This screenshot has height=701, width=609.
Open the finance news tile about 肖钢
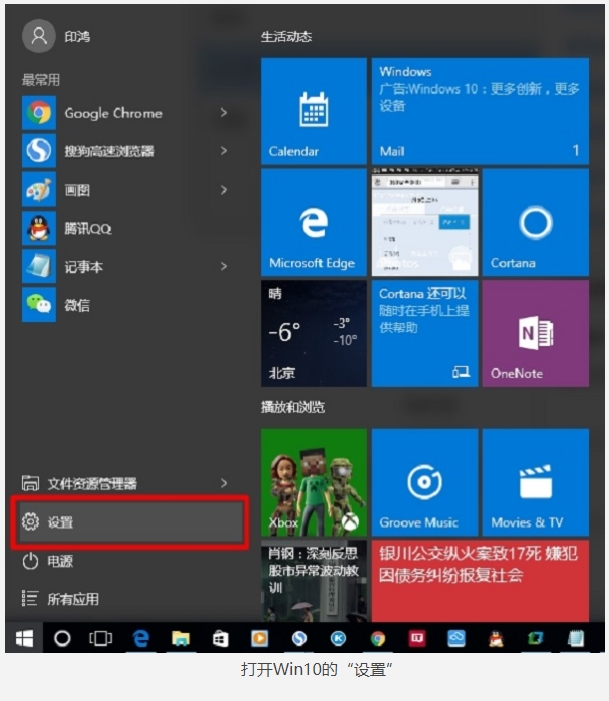click(x=314, y=581)
